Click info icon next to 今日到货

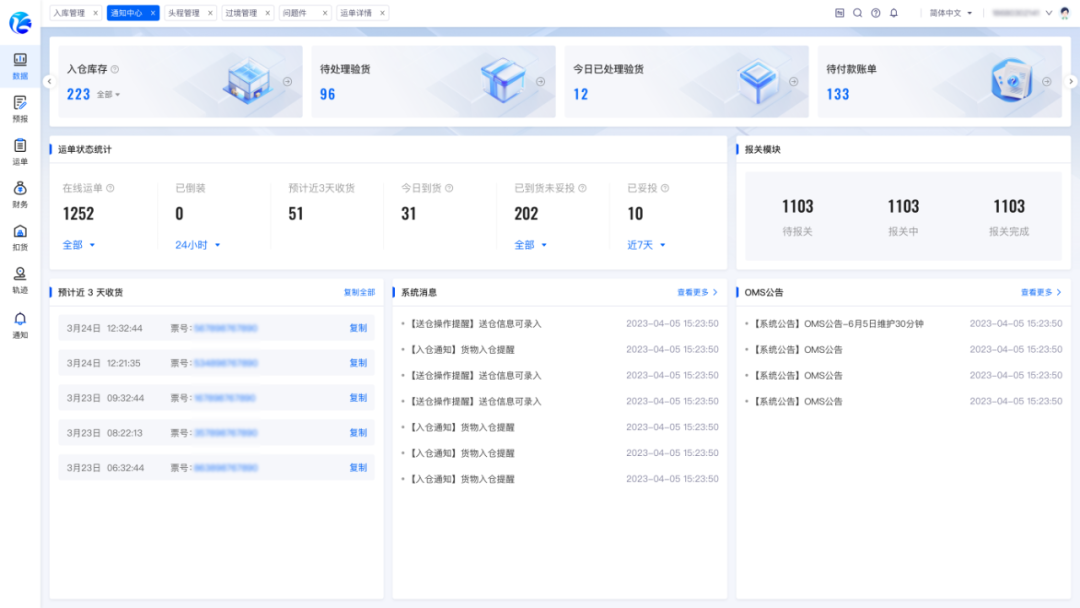[449, 188]
